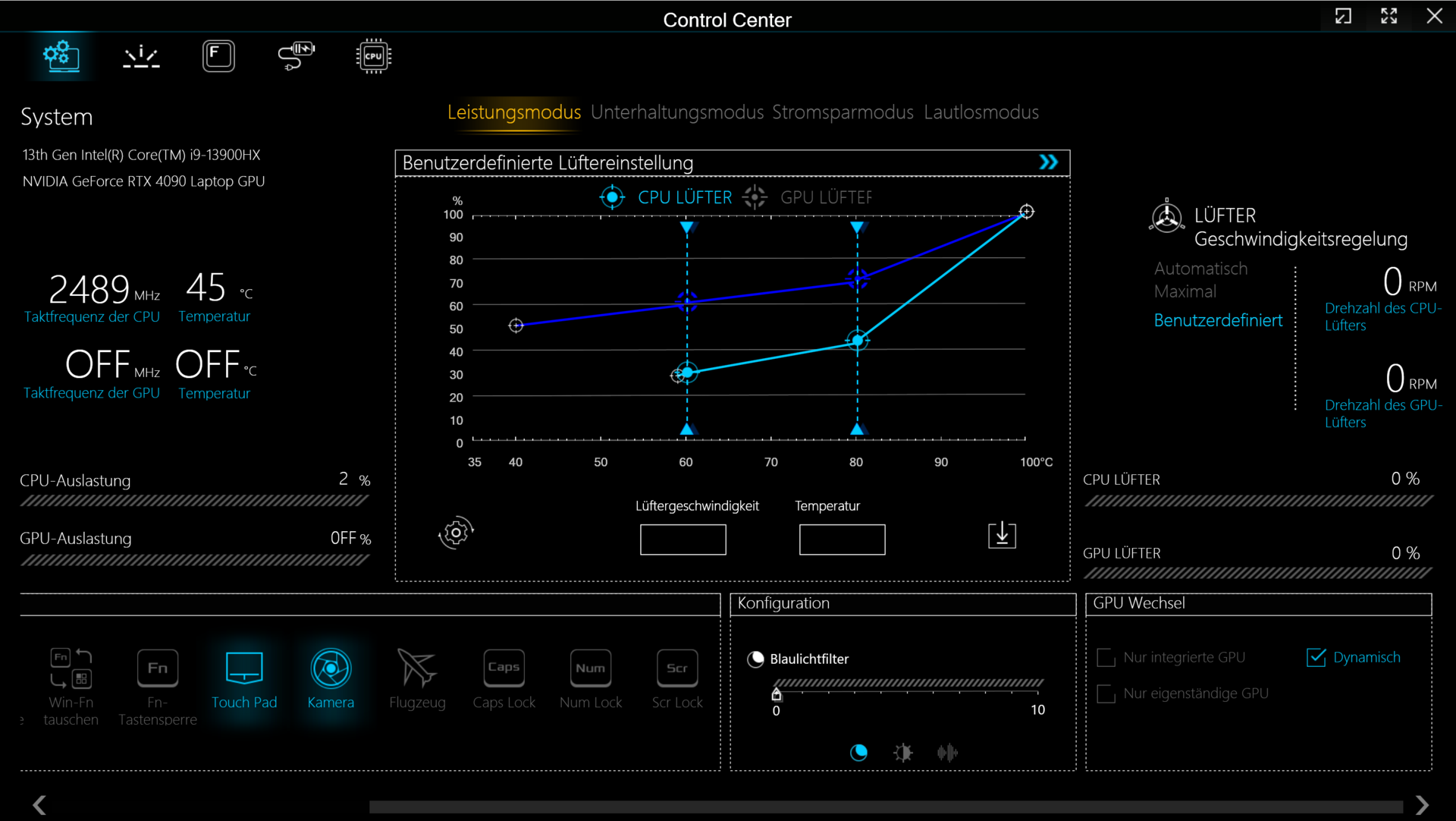Screen dimensions: 1456x821
Task: Click the reset fan curve gear icon
Action: pyautogui.click(x=456, y=533)
